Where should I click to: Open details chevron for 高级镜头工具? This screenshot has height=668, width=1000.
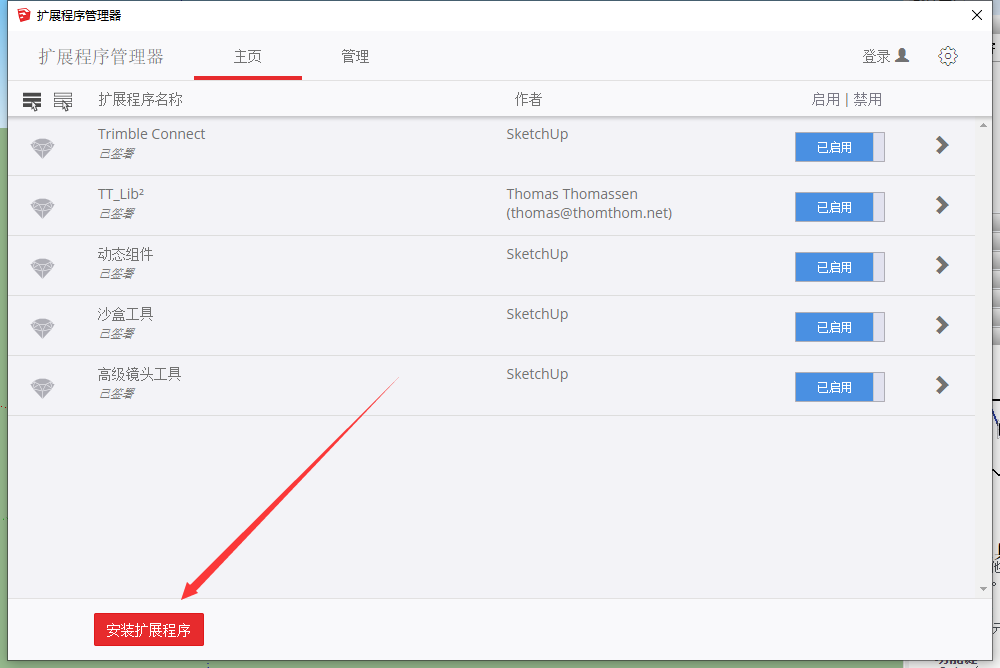click(942, 385)
